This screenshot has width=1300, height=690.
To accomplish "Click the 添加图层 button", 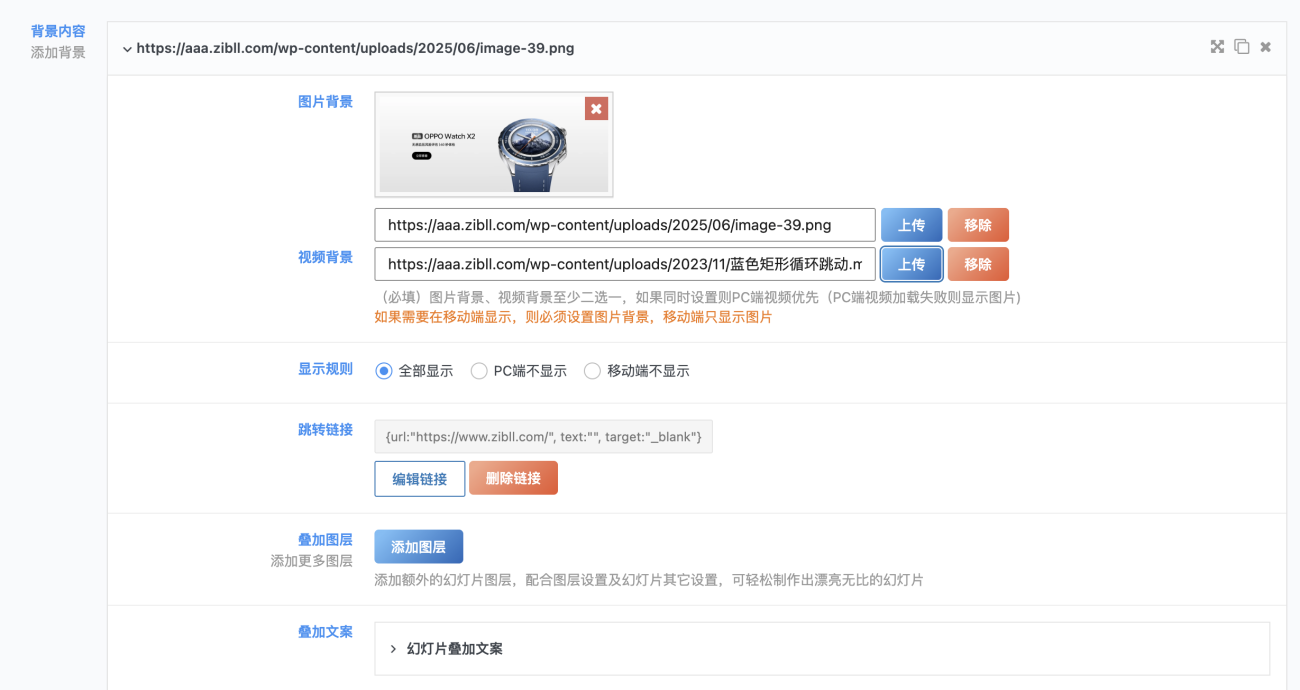I will click(419, 547).
